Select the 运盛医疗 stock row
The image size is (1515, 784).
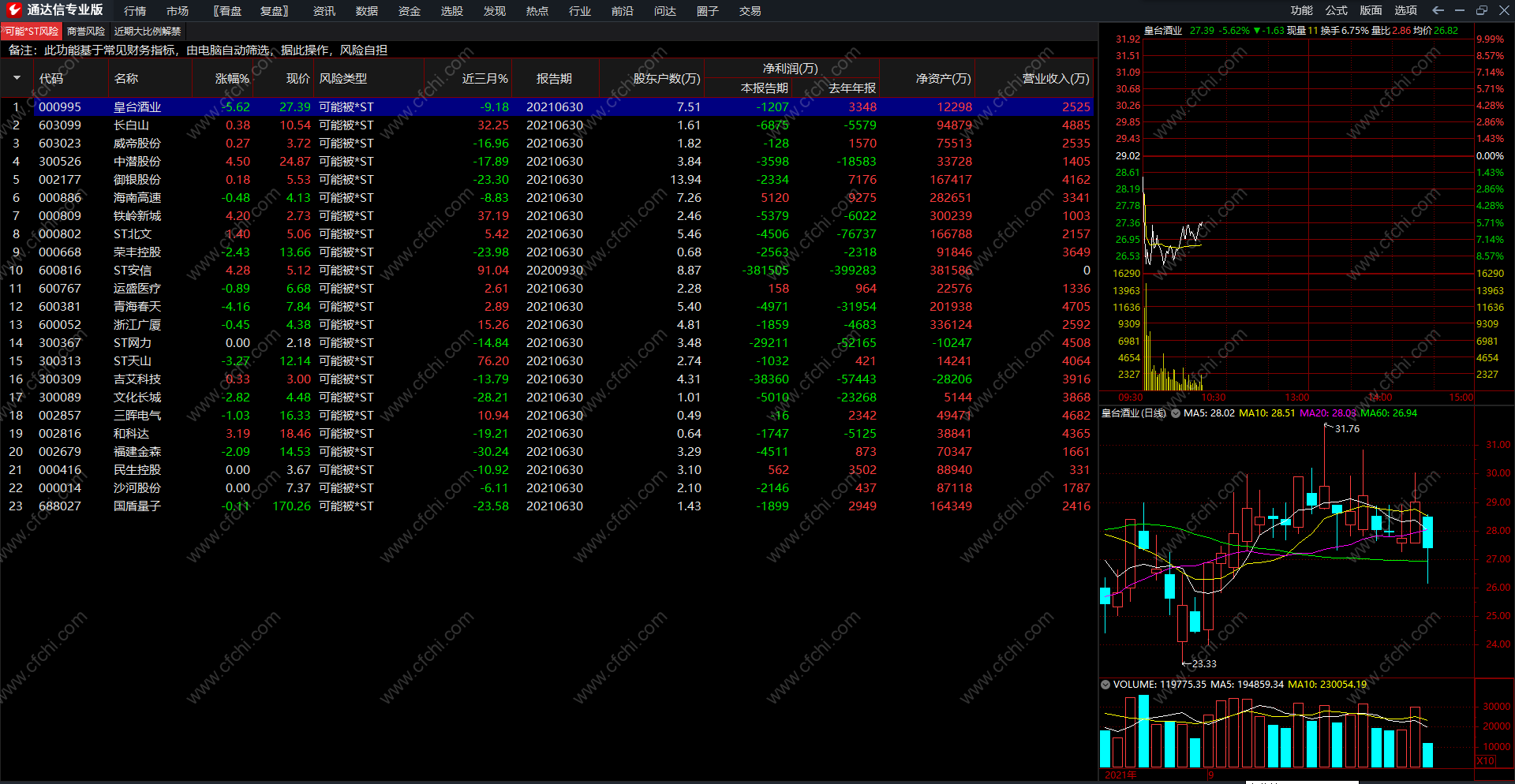(x=548, y=289)
